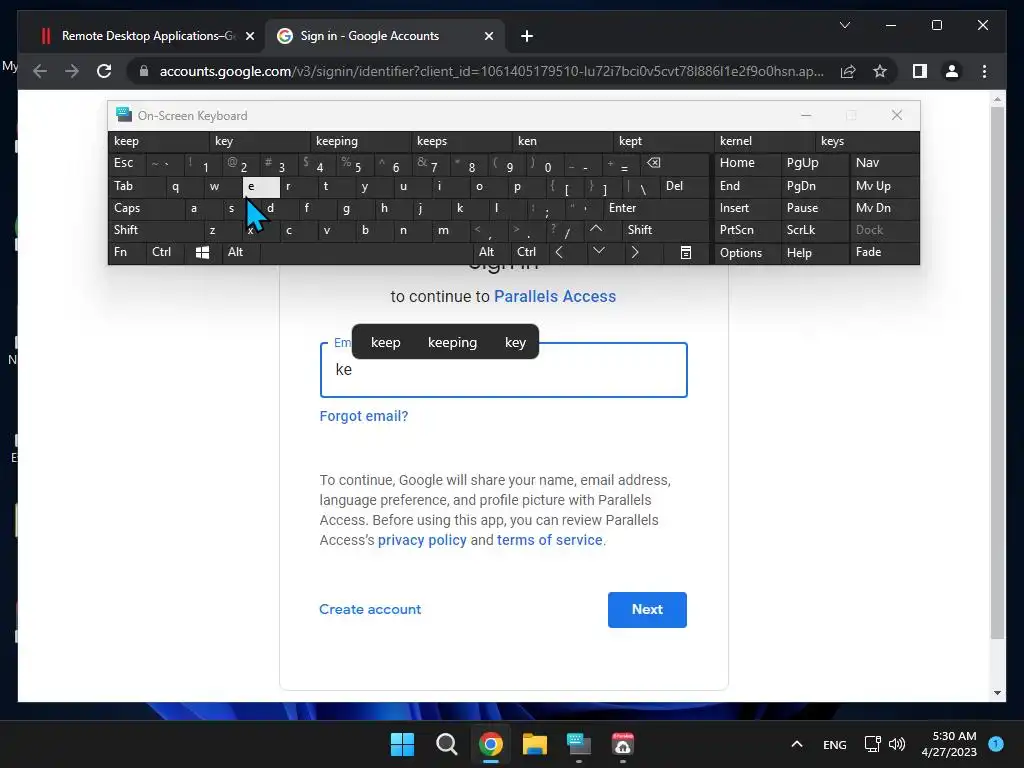The image size is (1024, 768).
Task: Click the Chrome forward arrow
Action: [x=72, y=71]
